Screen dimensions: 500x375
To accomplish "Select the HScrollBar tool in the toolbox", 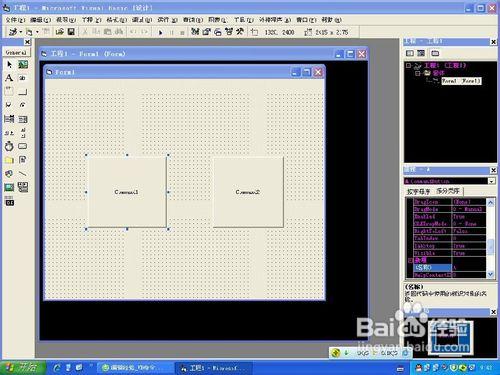I will pyautogui.click(x=9, y=133).
